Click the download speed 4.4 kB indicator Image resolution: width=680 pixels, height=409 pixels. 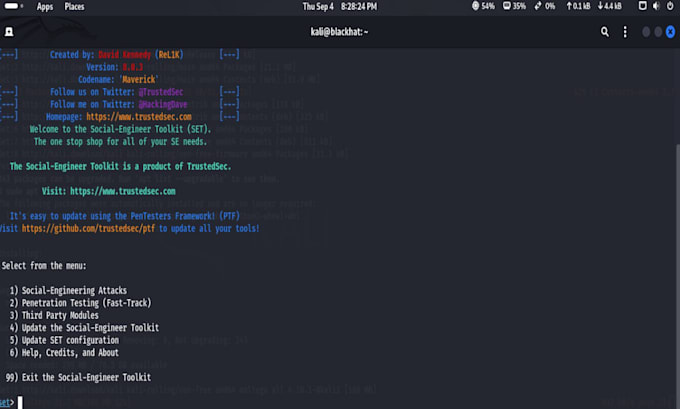click(x=609, y=6)
